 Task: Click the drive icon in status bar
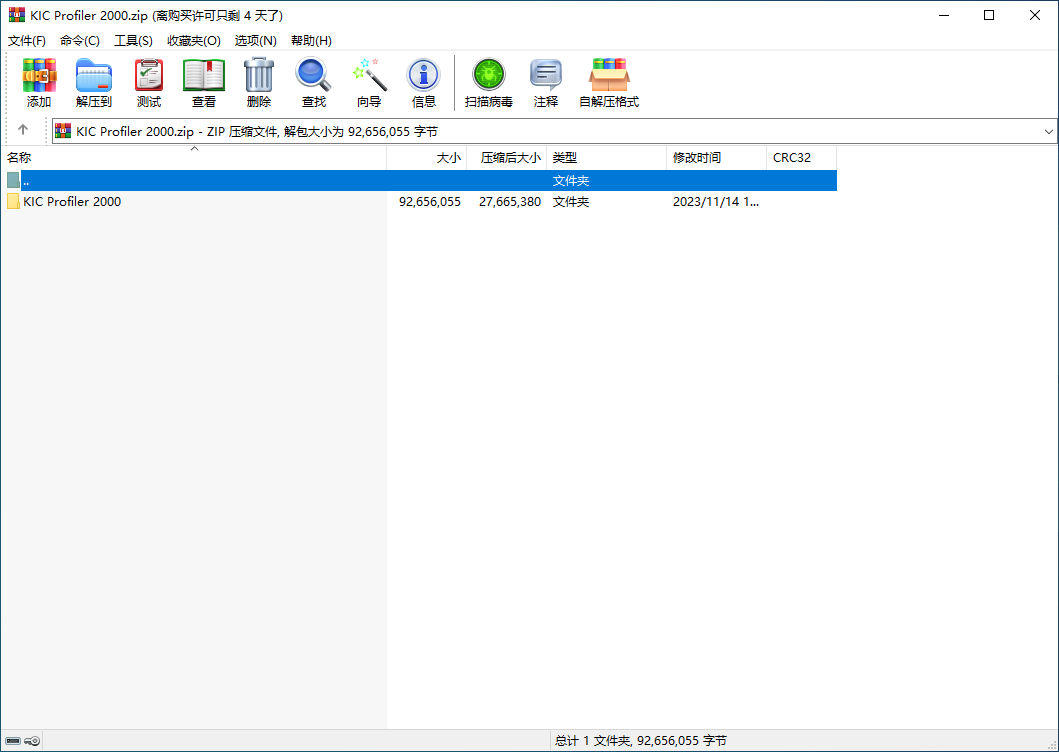click(x=13, y=741)
